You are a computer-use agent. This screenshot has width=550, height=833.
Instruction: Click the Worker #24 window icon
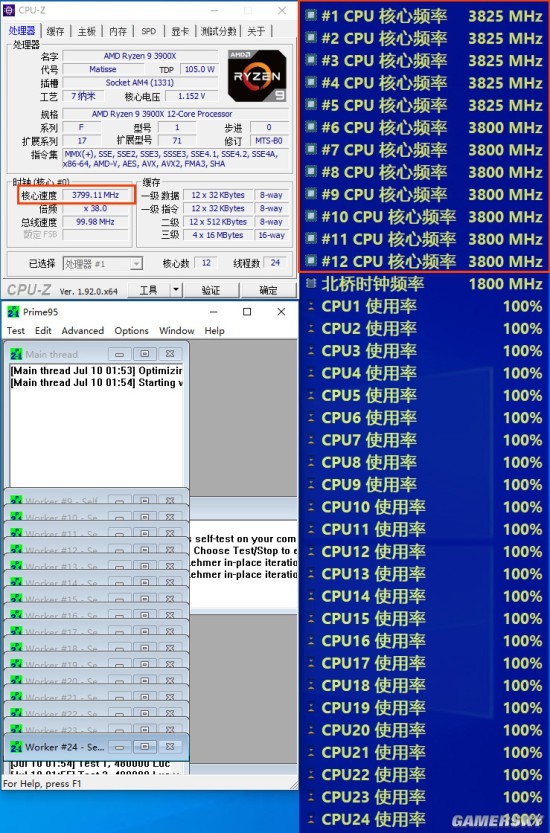(x=16, y=747)
